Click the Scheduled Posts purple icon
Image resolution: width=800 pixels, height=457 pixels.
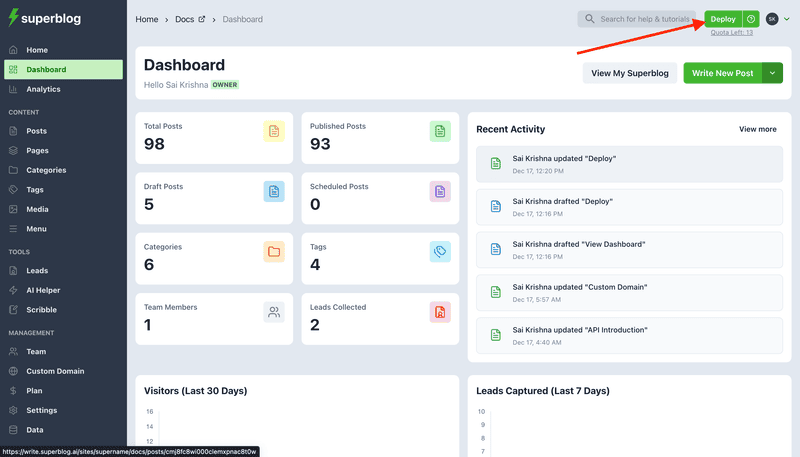pos(440,191)
